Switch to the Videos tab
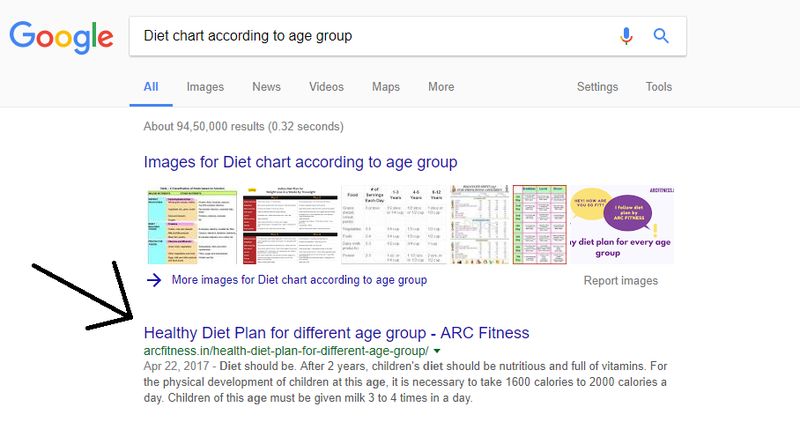800x422 pixels. point(327,87)
